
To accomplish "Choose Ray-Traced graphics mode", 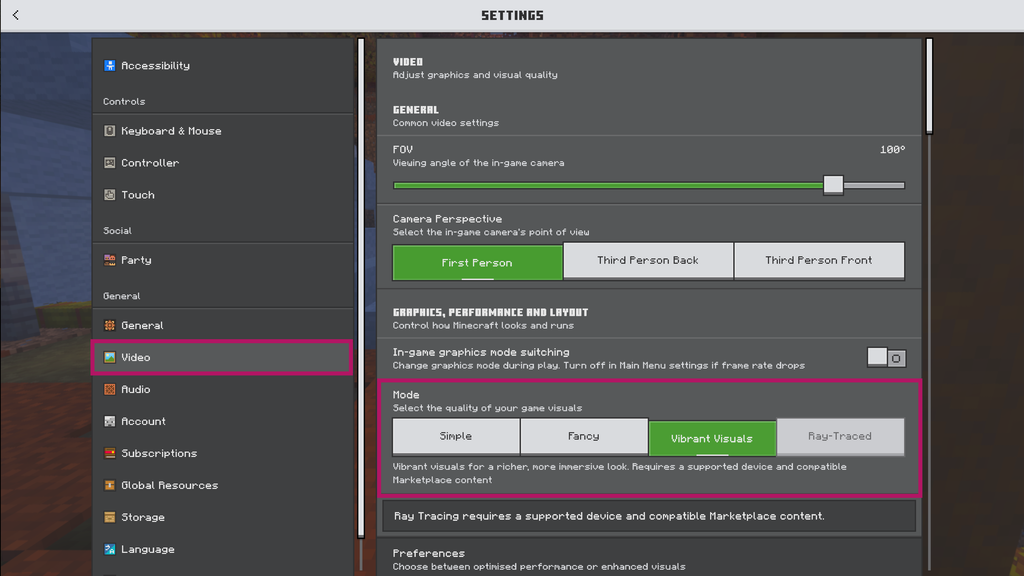I will pos(840,436).
